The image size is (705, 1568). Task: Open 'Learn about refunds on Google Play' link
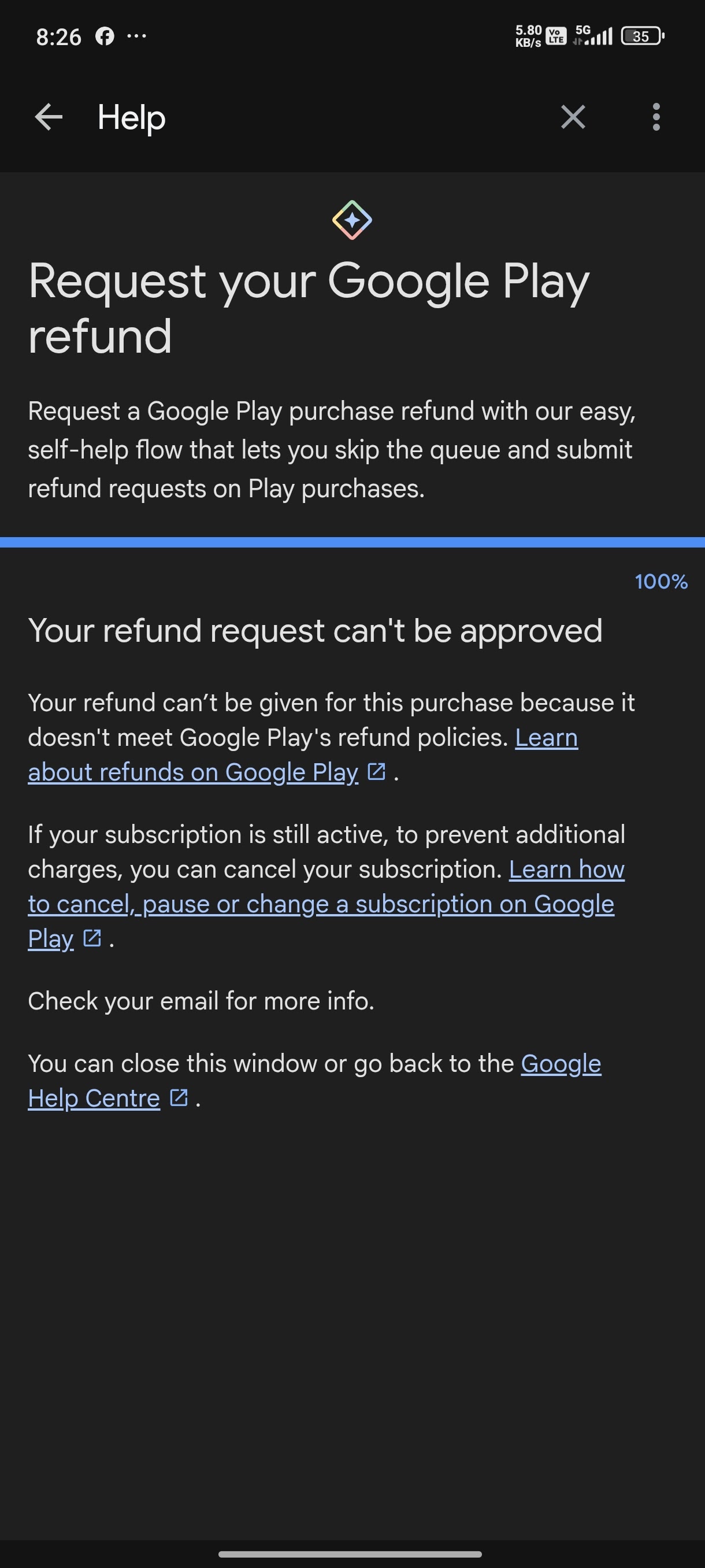193,772
